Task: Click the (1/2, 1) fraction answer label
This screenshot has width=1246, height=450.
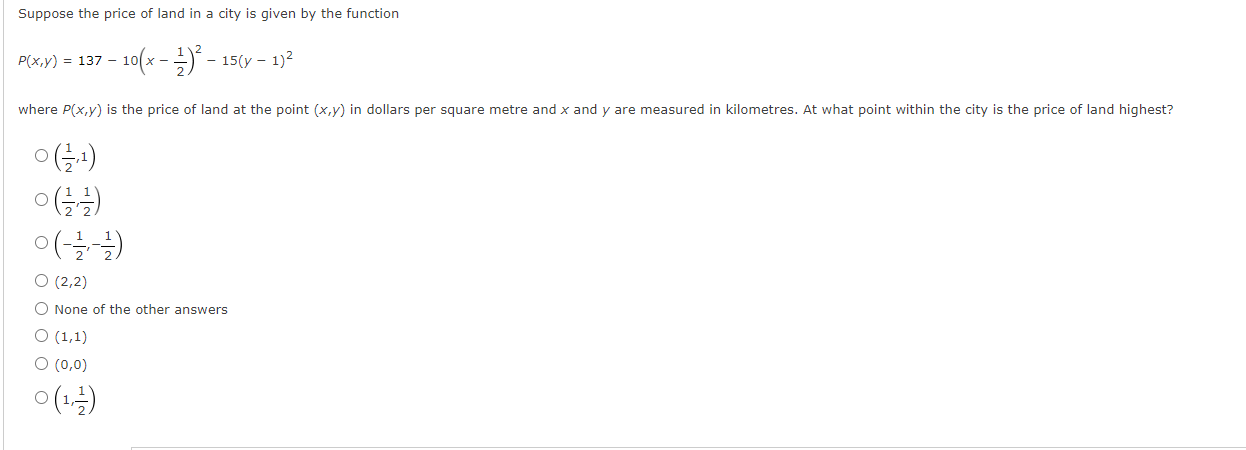Action: 75,156
